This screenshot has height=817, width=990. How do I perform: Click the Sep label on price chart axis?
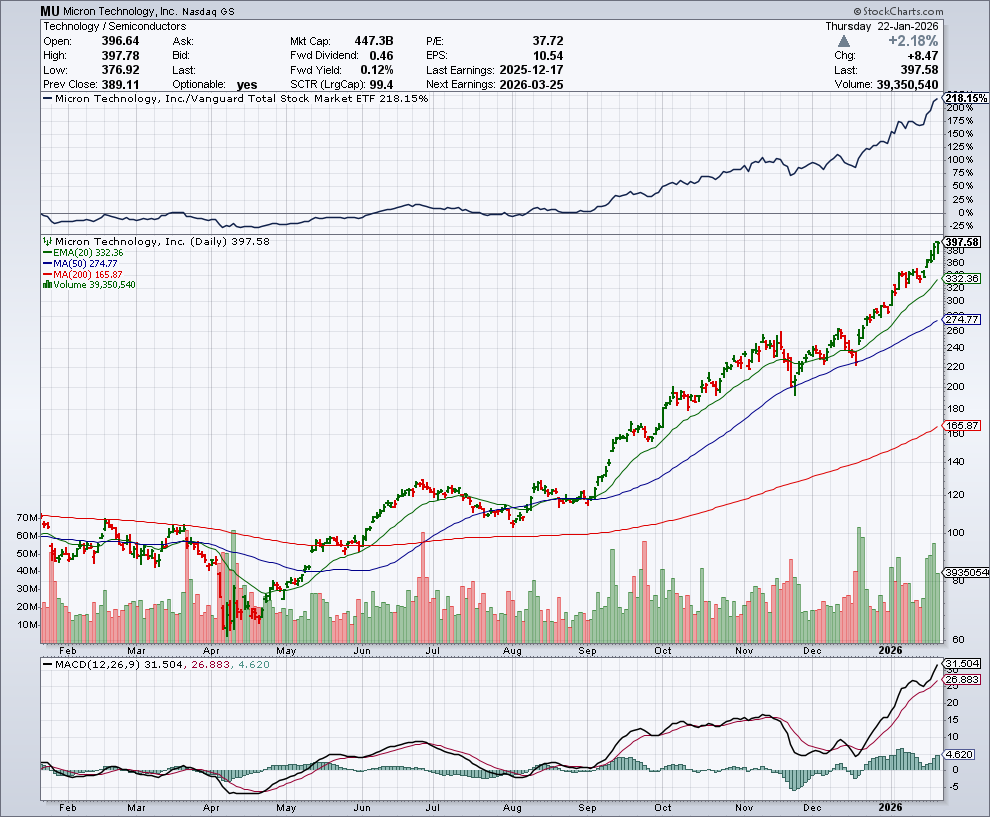587,650
